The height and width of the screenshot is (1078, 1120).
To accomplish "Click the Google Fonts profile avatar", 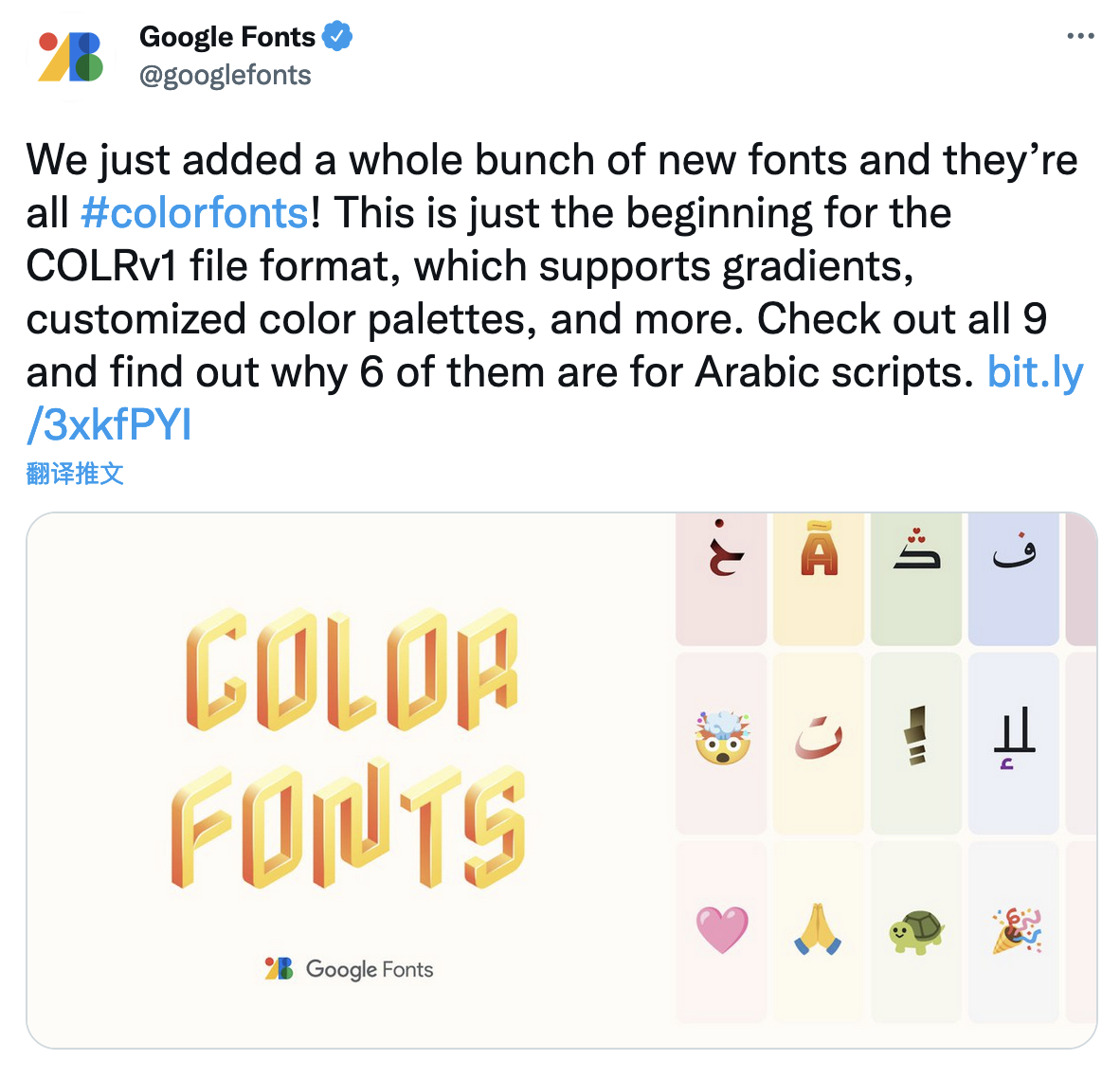I will click(x=69, y=55).
